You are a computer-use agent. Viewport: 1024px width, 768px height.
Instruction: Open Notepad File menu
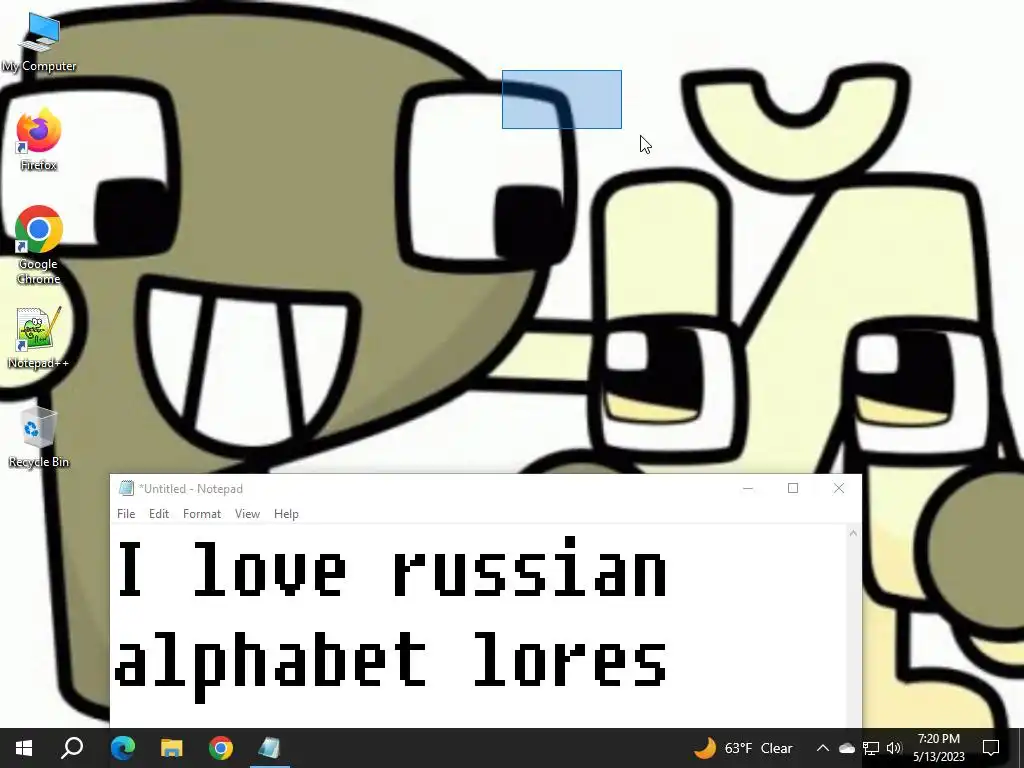coord(126,514)
